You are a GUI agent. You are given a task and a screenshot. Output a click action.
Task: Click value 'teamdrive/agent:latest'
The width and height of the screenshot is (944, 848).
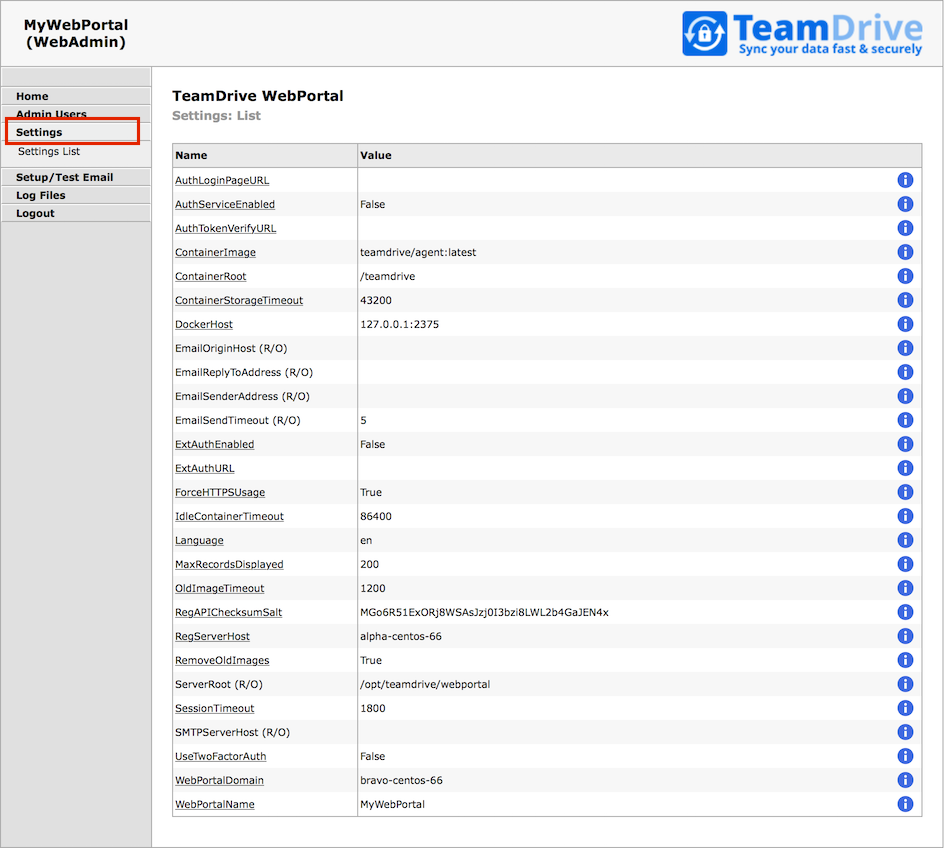point(418,253)
